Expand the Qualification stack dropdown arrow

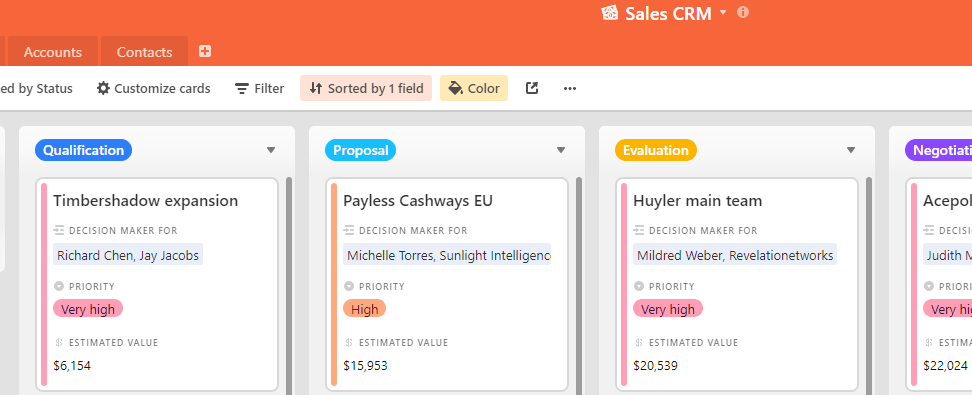[271, 150]
